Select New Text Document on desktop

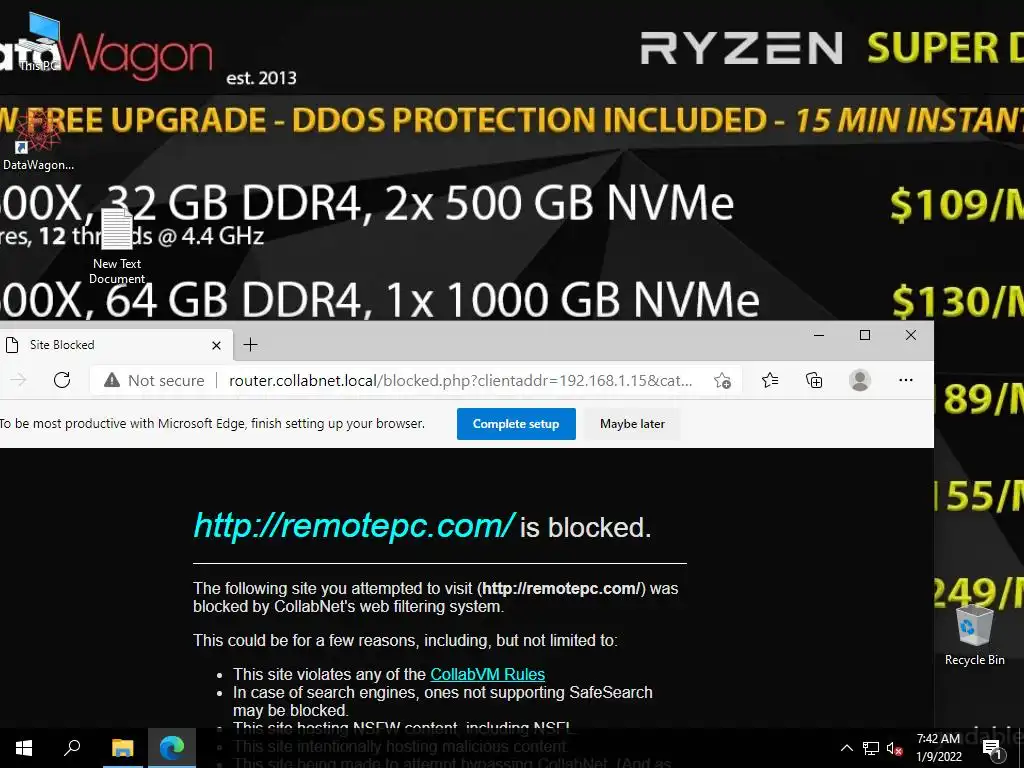pos(117,246)
